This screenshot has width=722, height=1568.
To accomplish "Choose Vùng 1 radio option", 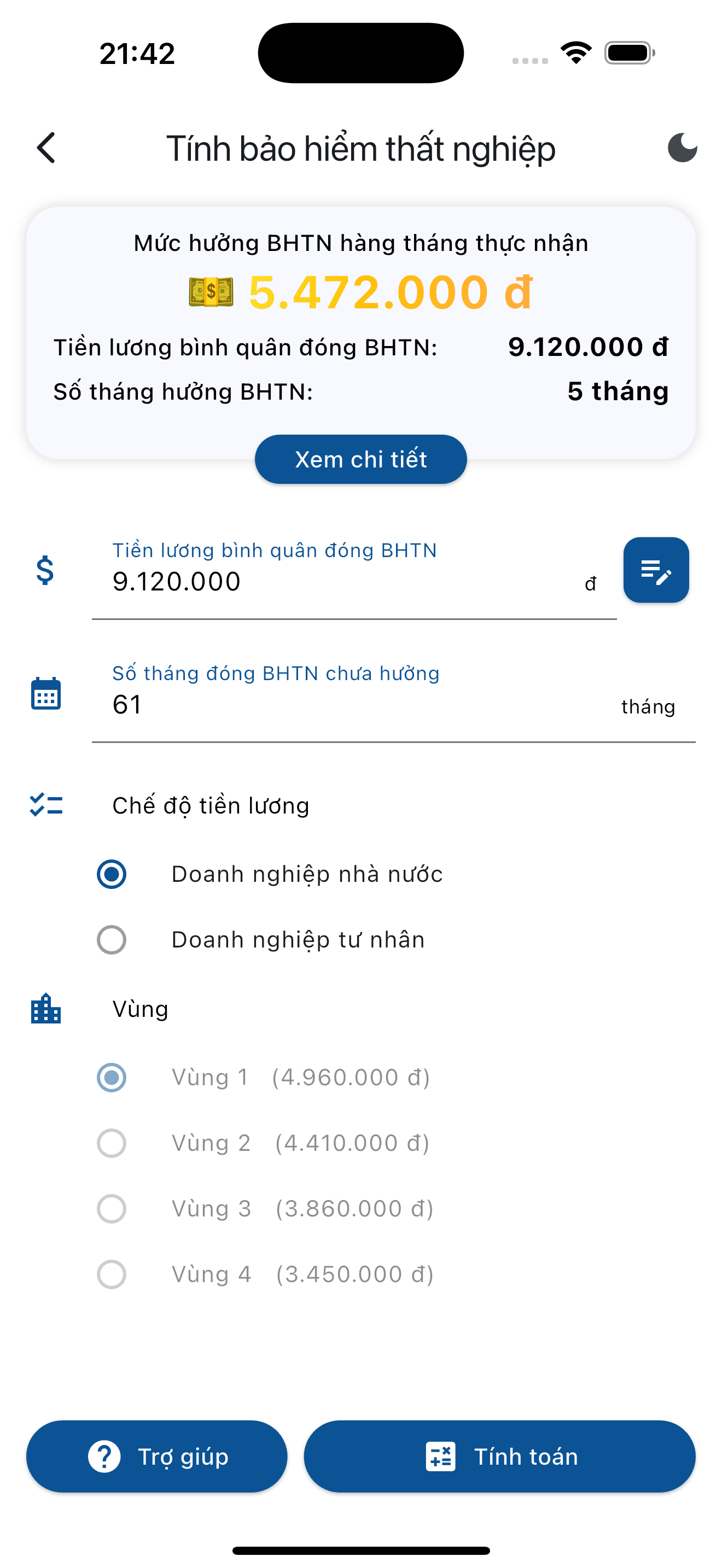I will tap(112, 1078).
